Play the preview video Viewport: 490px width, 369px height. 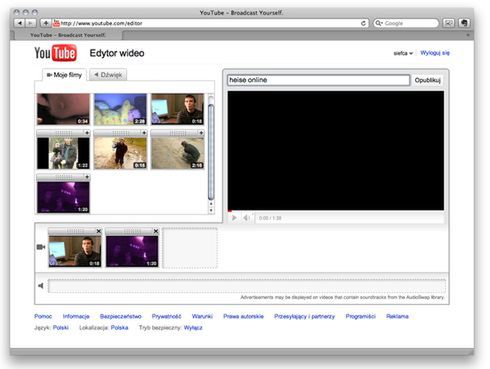(x=234, y=218)
